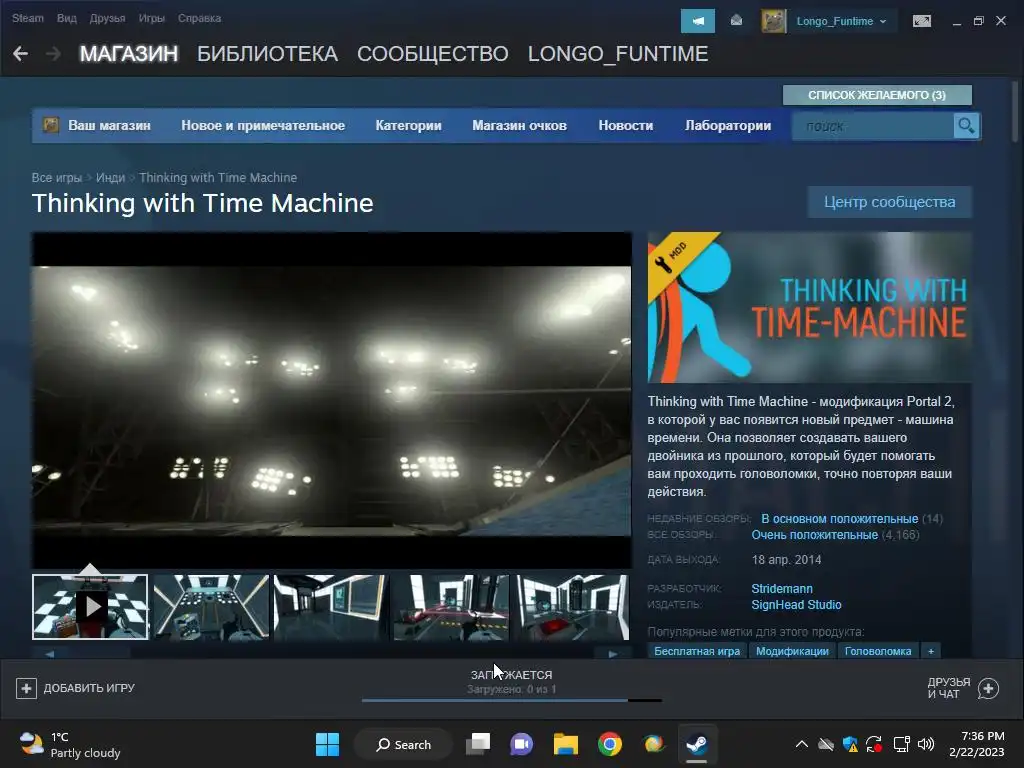Select the third screenshot thumbnail
The width and height of the screenshot is (1024, 768).
coord(331,607)
